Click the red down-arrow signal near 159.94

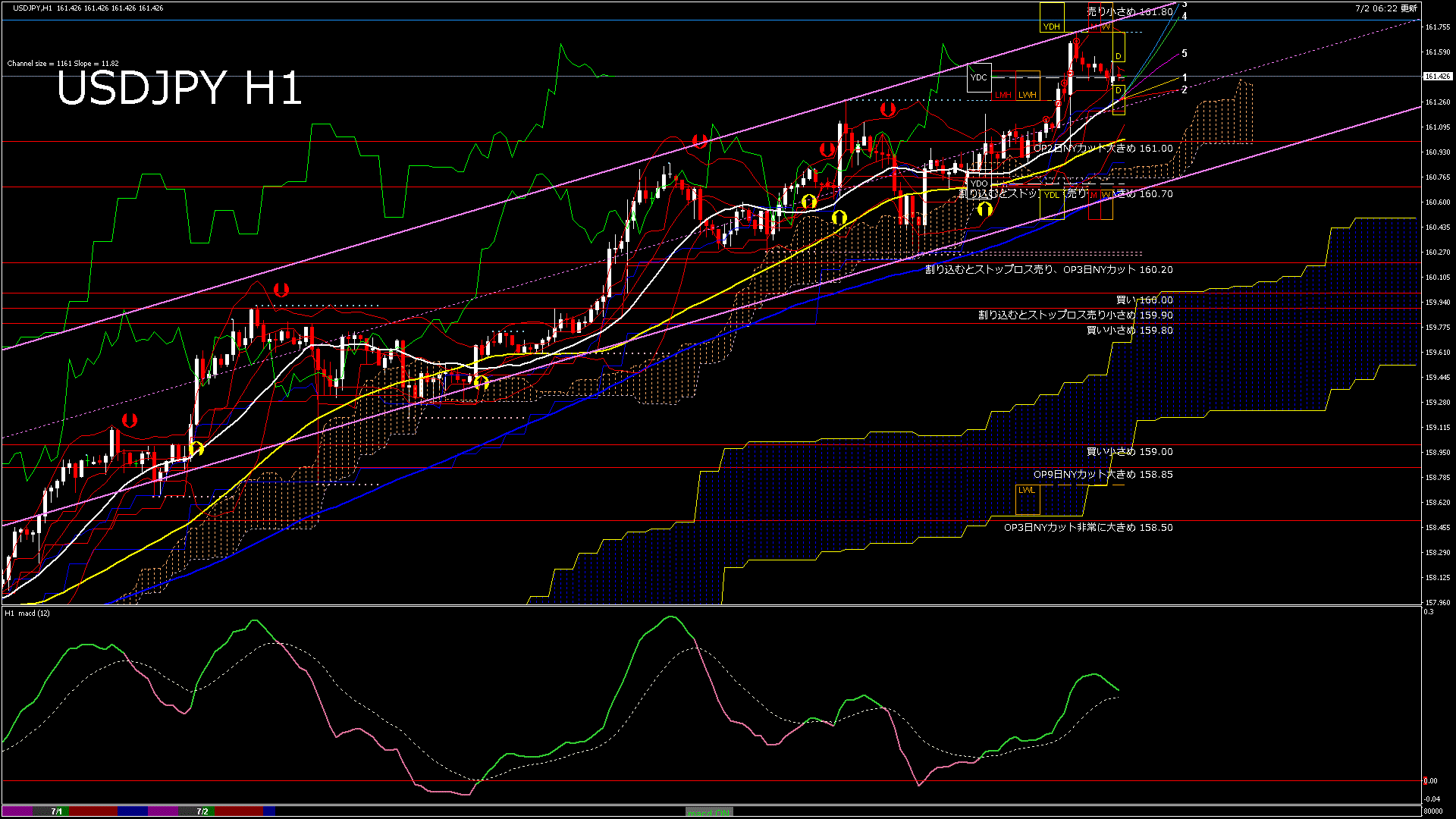281,290
